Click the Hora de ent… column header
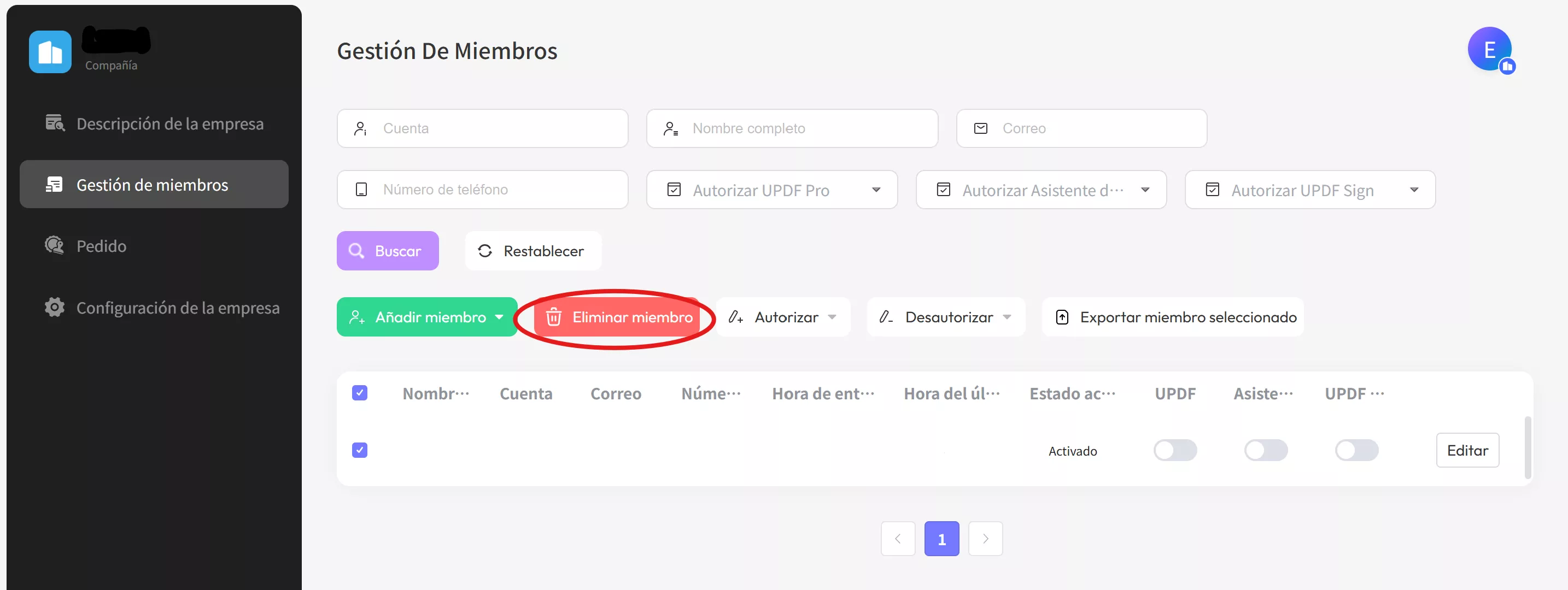The width and height of the screenshot is (1568, 590). click(823, 393)
